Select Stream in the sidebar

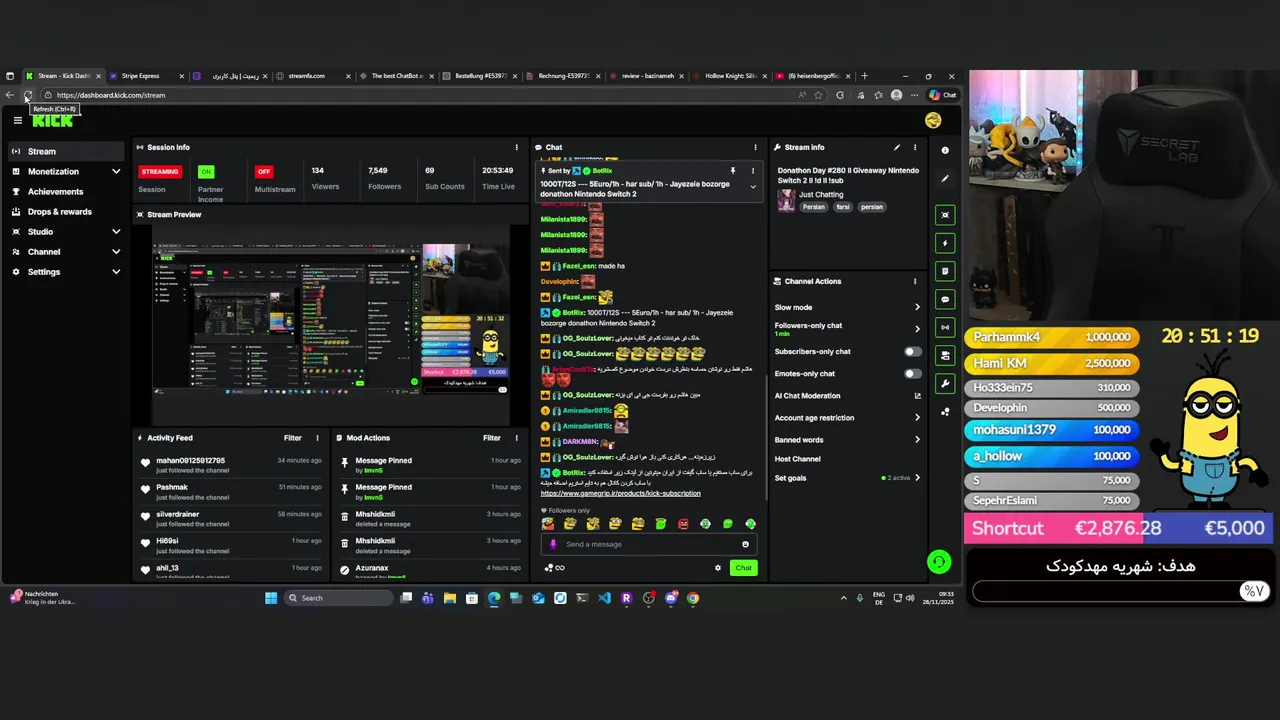64,151
